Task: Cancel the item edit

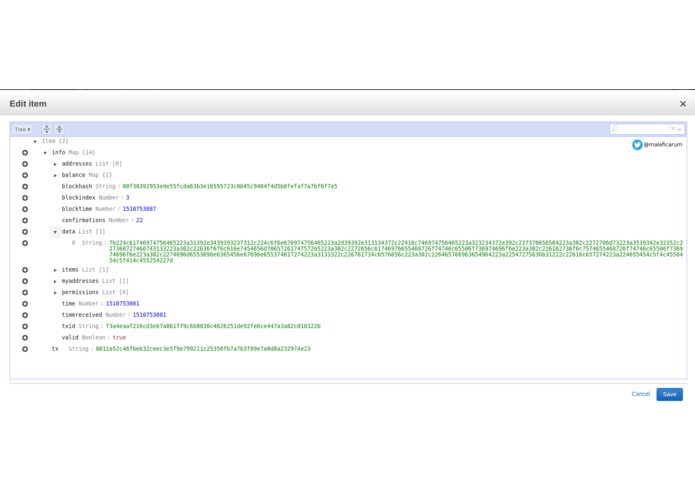Action: [x=640, y=394]
